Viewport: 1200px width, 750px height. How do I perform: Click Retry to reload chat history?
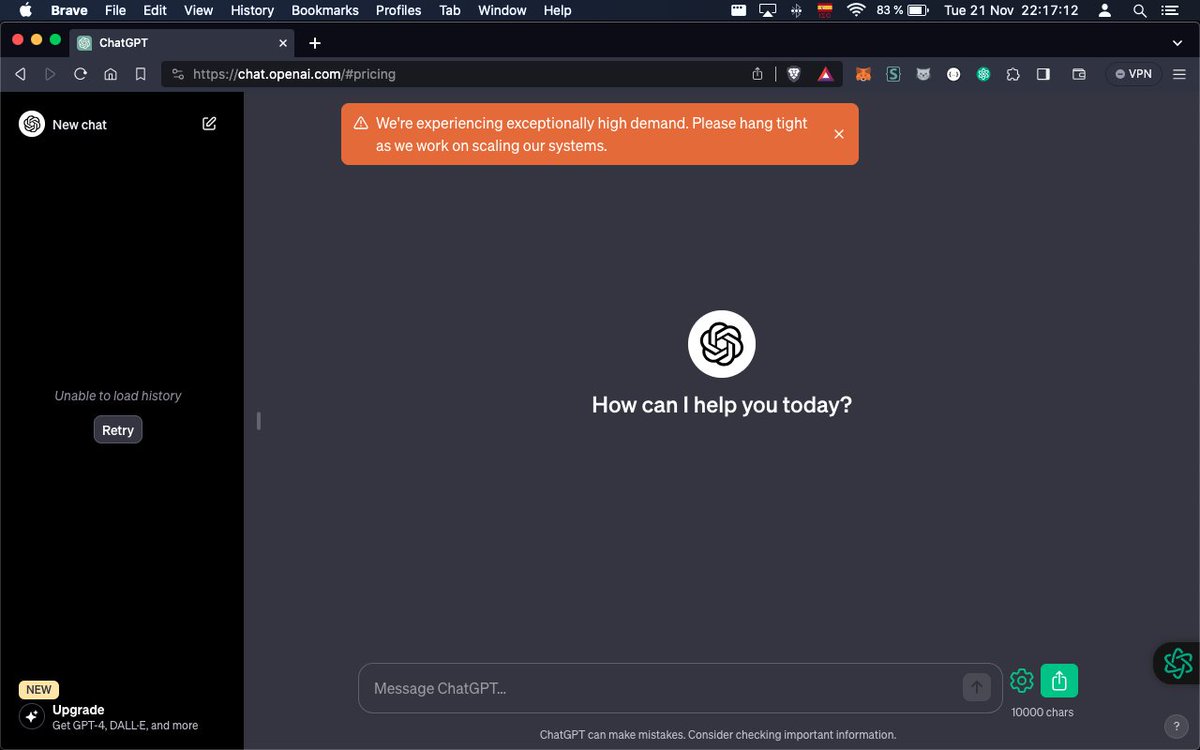click(x=117, y=429)
